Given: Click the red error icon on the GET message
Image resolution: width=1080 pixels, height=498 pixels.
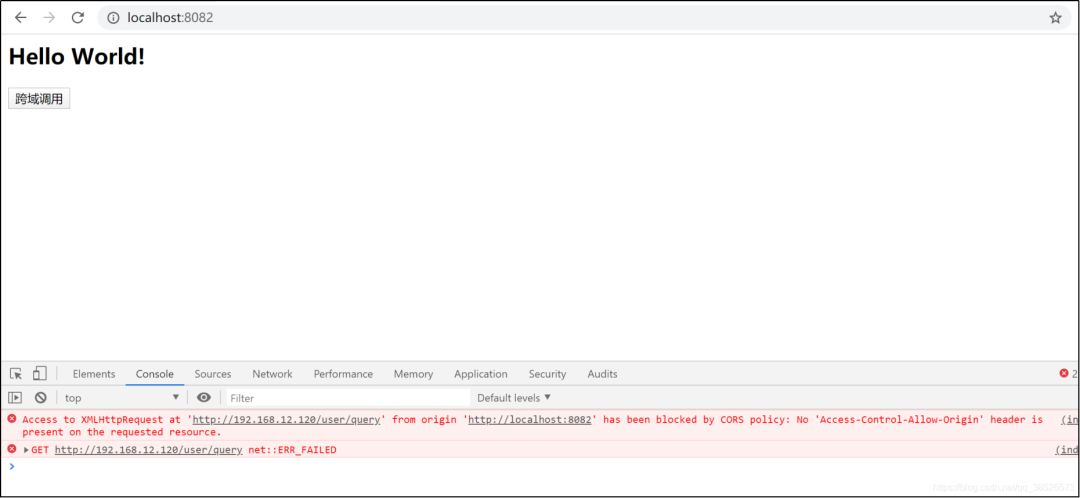Looking at the screenshot, I should (12, 449).
